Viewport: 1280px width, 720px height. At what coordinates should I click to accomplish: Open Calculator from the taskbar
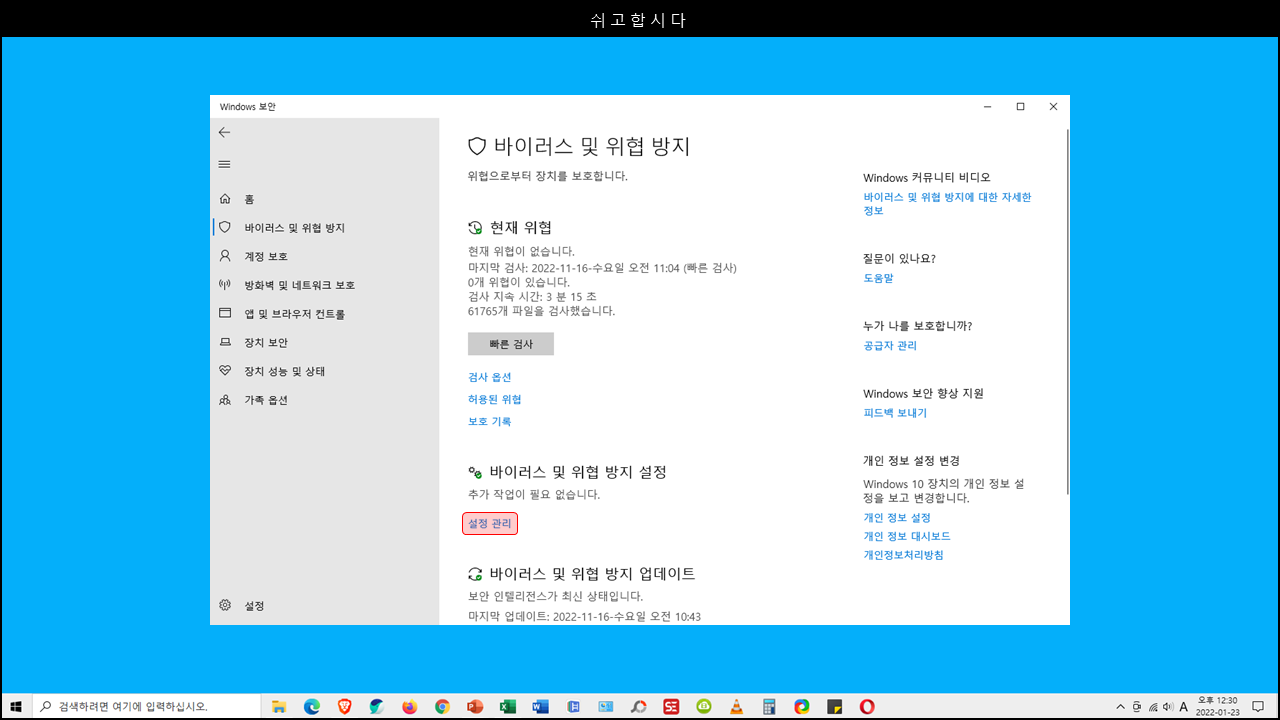[769, 706]
